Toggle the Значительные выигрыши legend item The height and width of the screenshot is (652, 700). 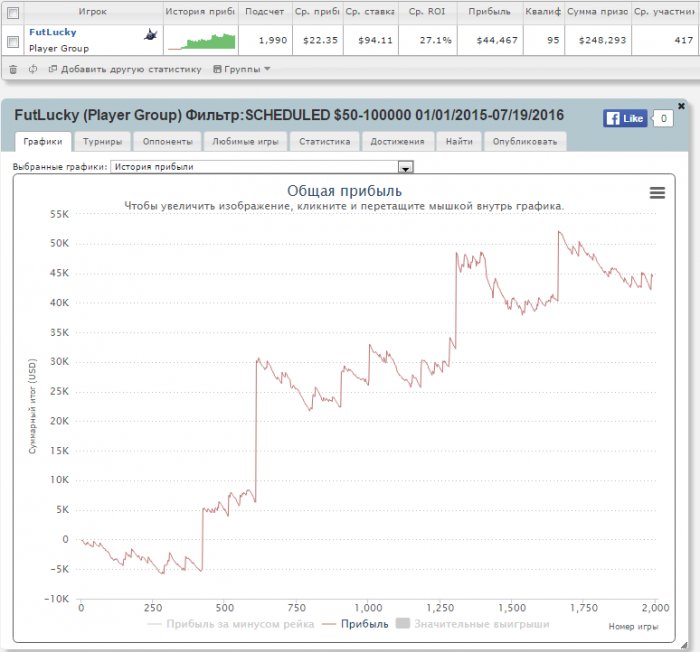(473, 624)
